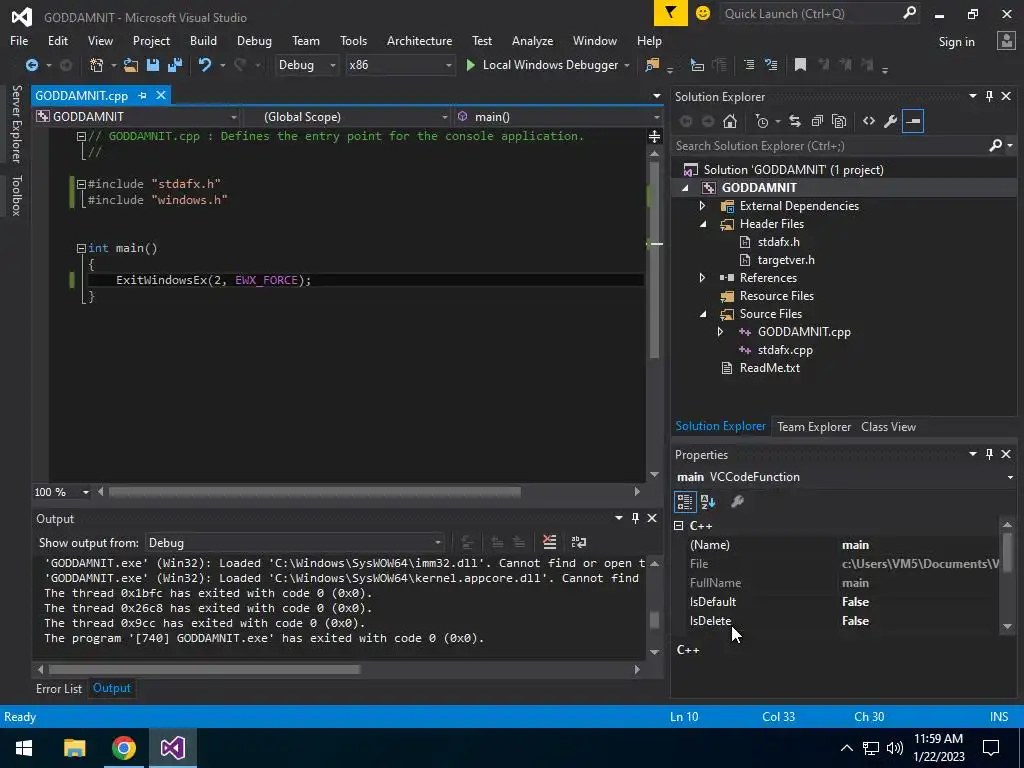Sort Properties alphabetically with A-Z icon
This screenshot has width=1024, height=768.
click(x=708, y=502)
